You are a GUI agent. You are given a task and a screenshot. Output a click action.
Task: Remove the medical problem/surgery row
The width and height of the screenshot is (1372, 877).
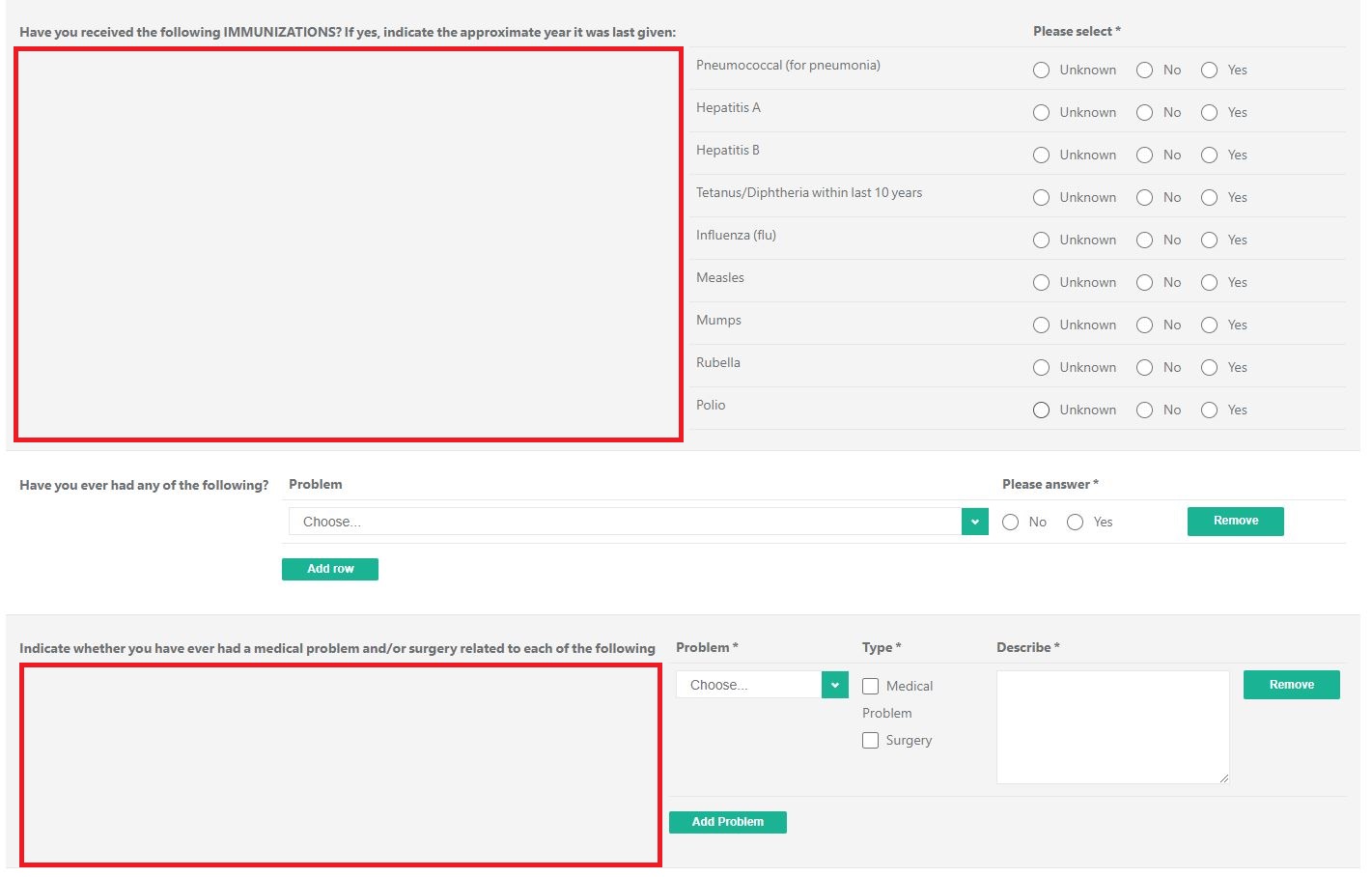pos(1292,685)
